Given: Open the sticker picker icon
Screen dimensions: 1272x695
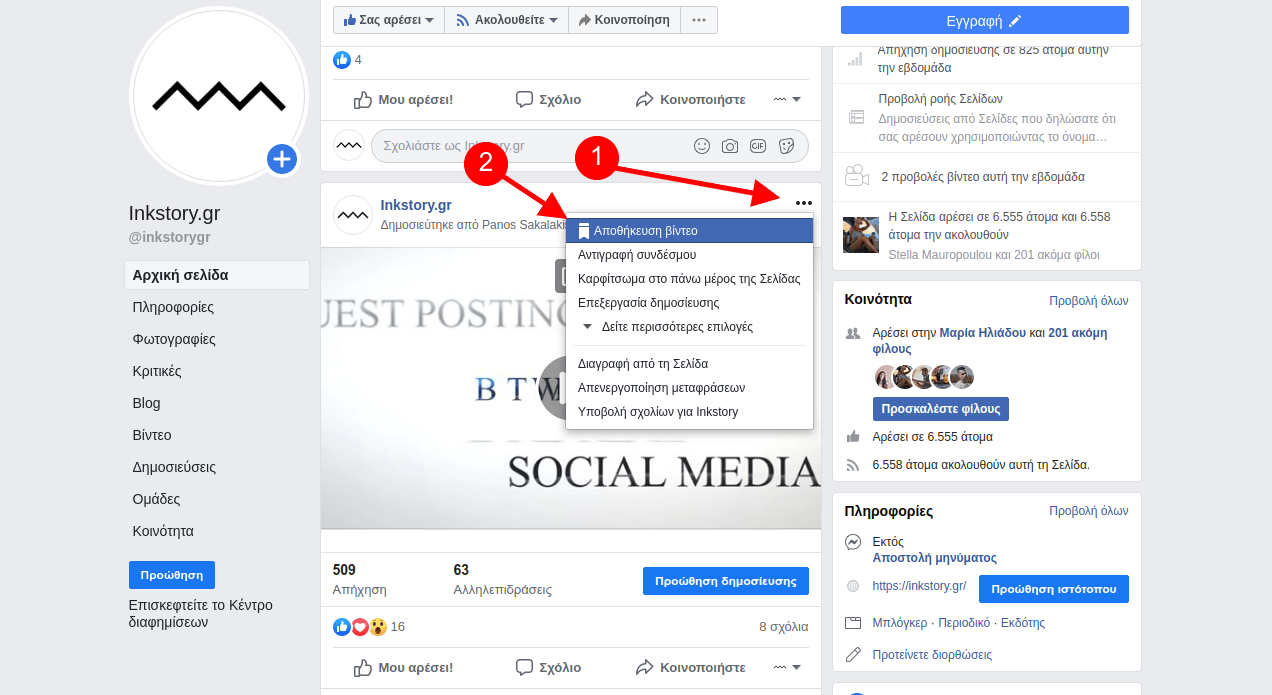Looking at the screenshot, I should 786,146.
